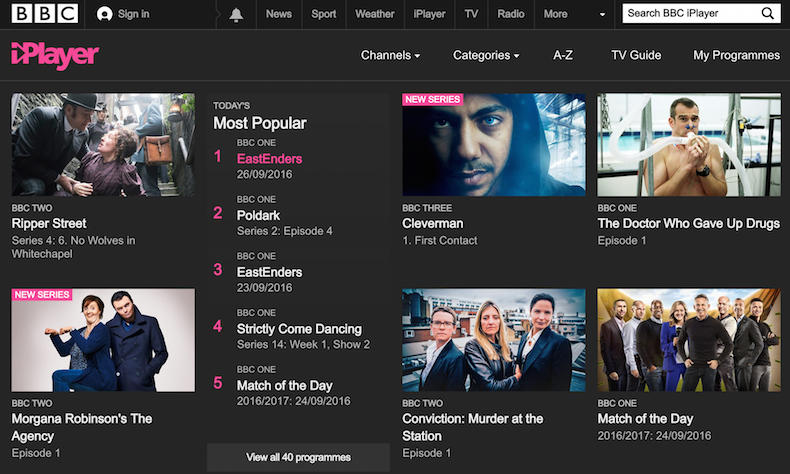This screenshot has width=790, height=474.
Task: Open News in top bar
Action: [x=279, y=14]
